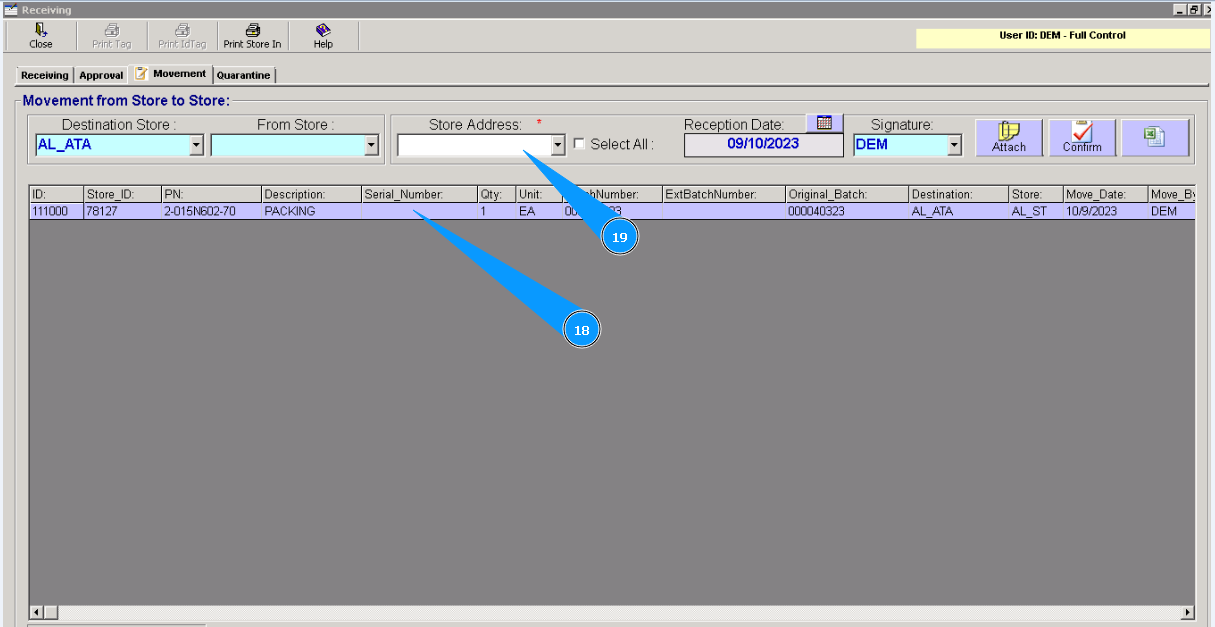Screen dimensions: 1215x627
Task: Select the Movement tab
Action: [x=171, y=74]
